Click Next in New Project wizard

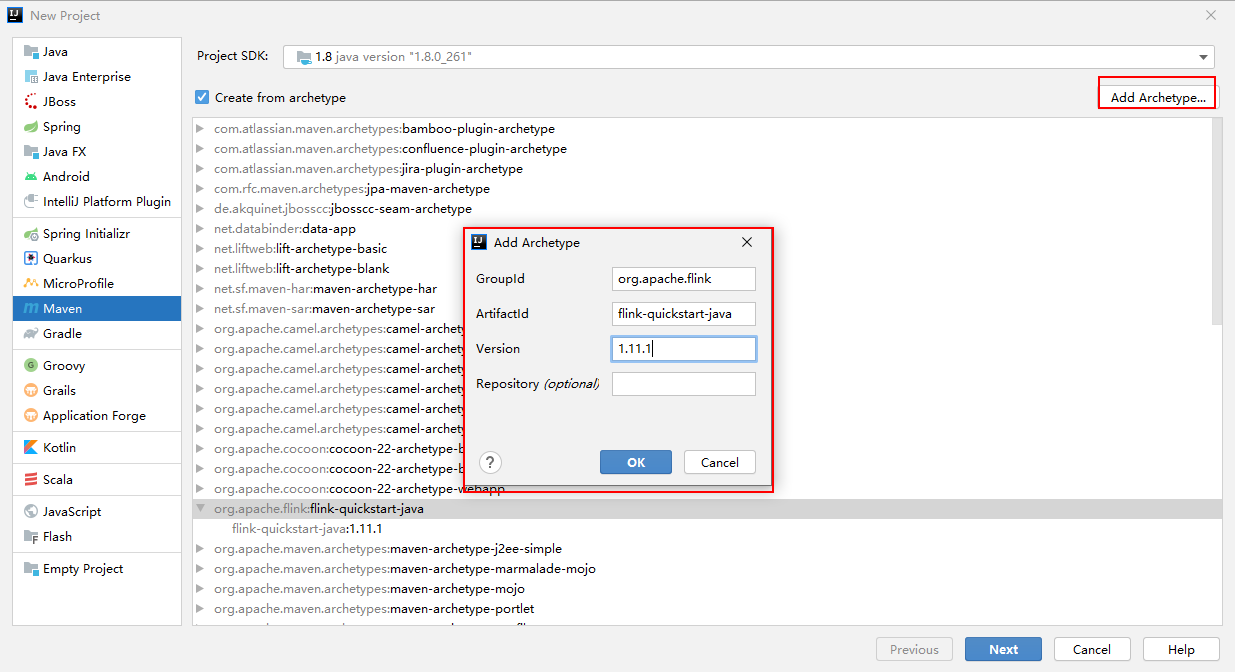point(1003,649)
